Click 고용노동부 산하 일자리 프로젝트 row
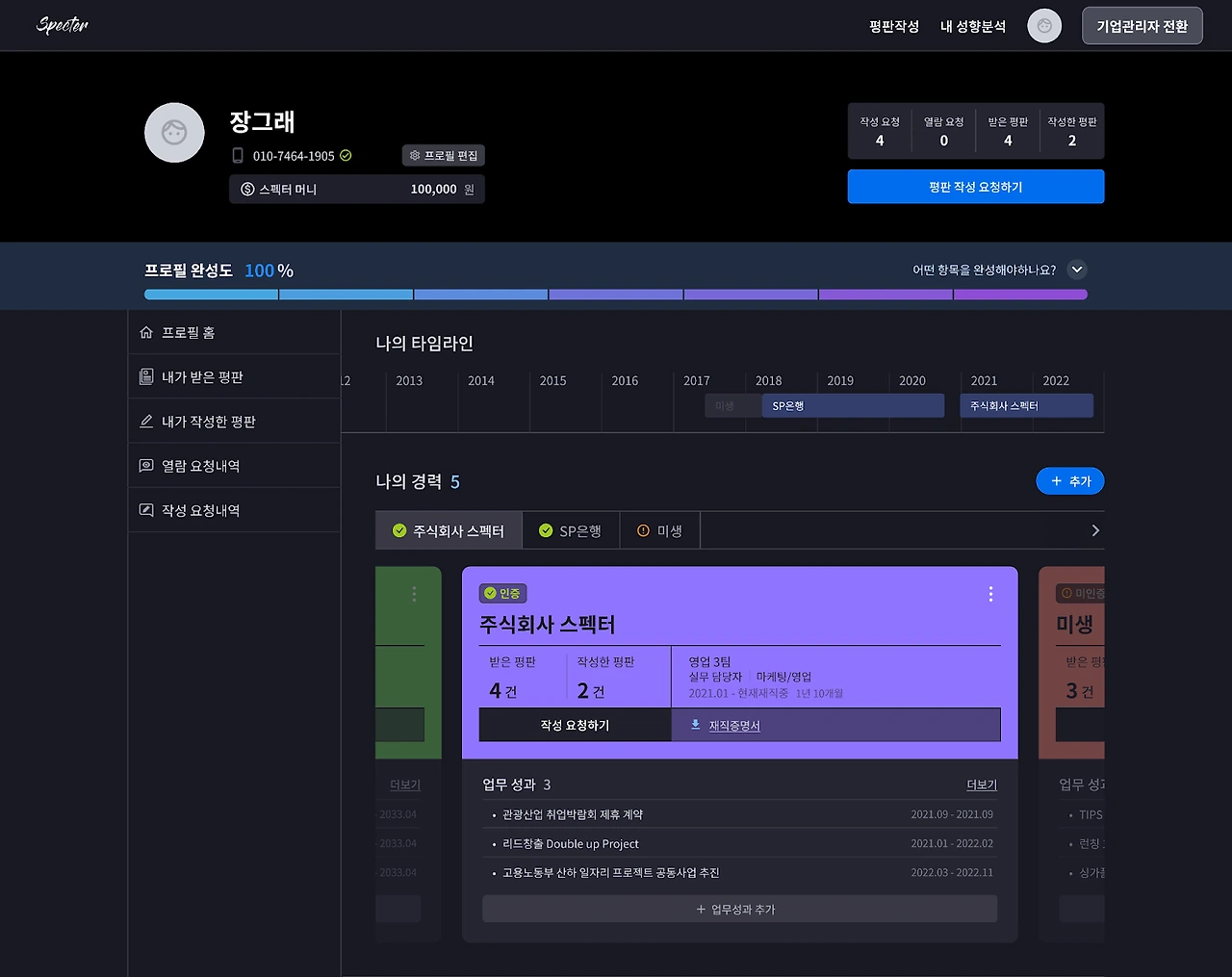1232x977 pixels. pos(739,872)
